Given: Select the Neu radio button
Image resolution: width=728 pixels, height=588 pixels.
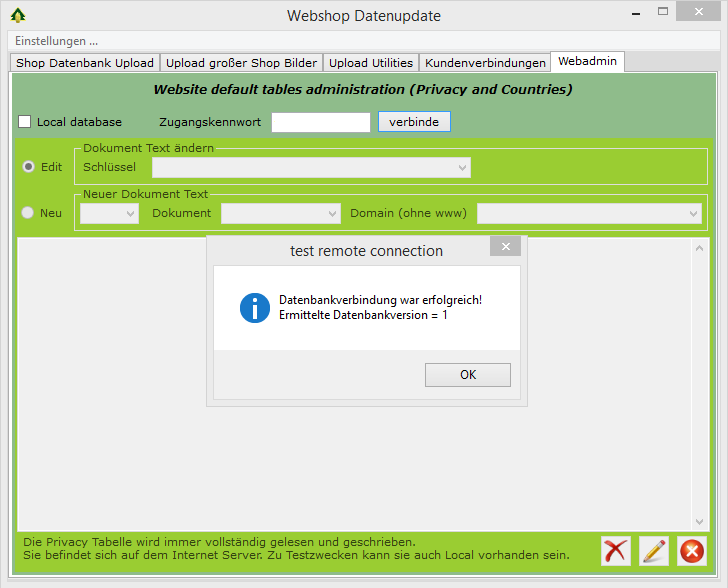Looking at the screenshot, I should click(28, 213).
